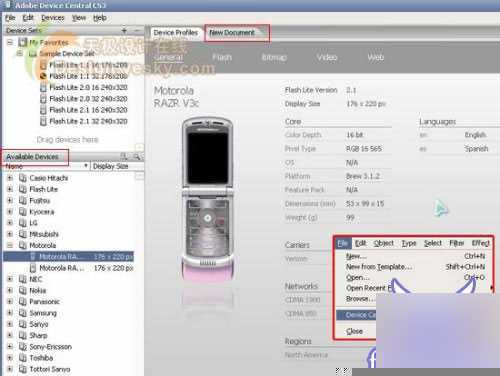The image size is (500, 376).
Task: Click the 'RGB 16 565' pixel type value
Action: (x=364, y=149)
